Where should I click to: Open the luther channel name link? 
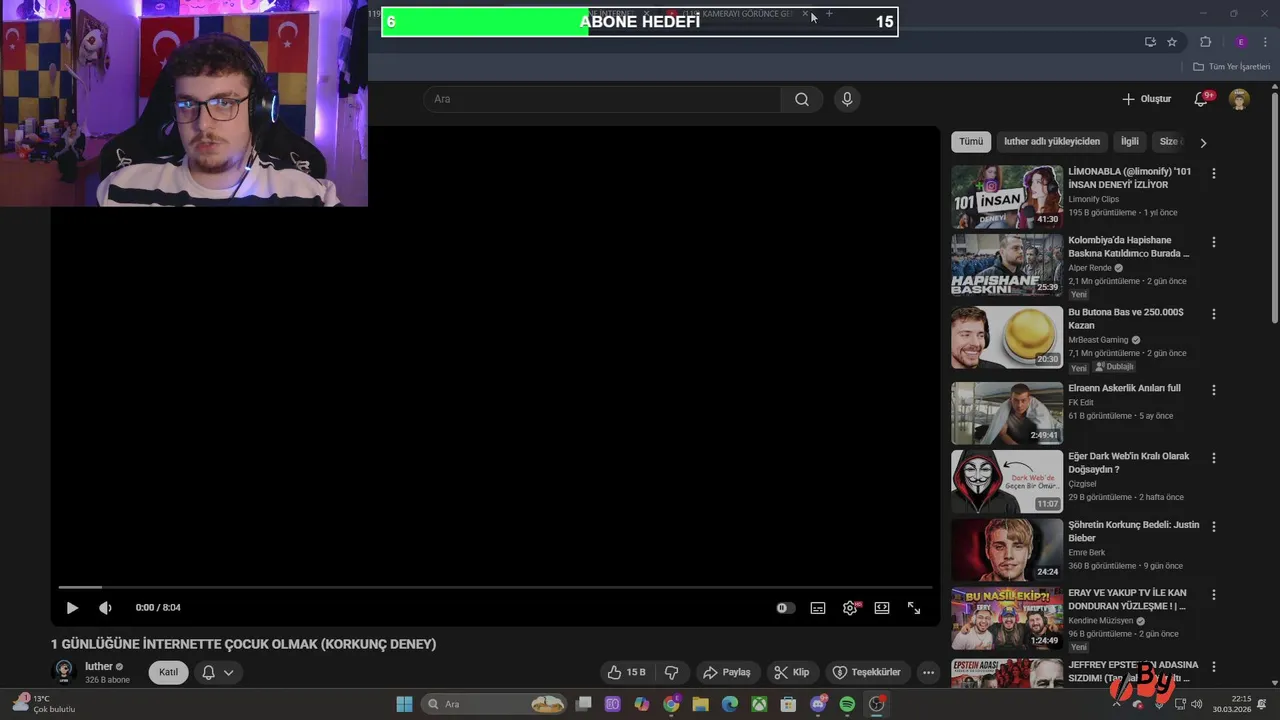pos(99,666)
